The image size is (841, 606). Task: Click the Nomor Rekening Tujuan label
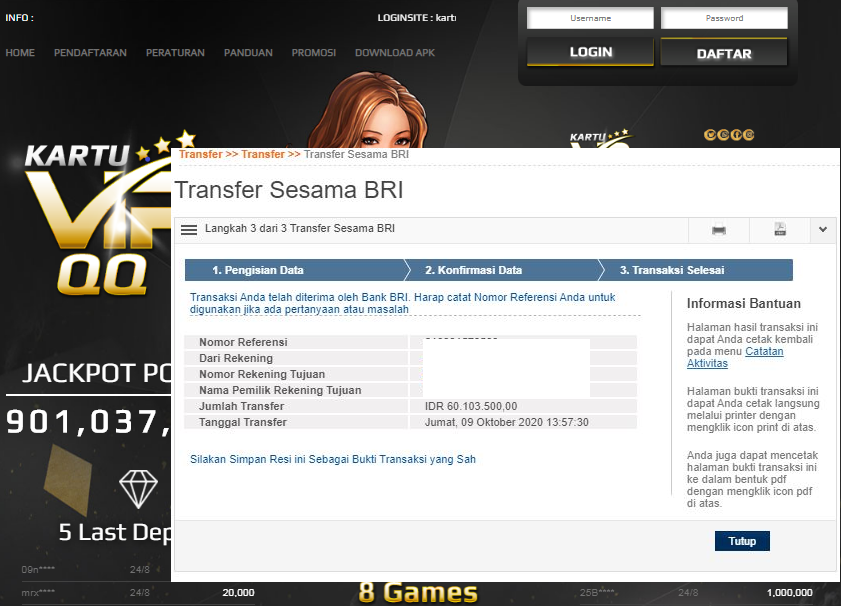pyautogui.click(x=262, y=374)
